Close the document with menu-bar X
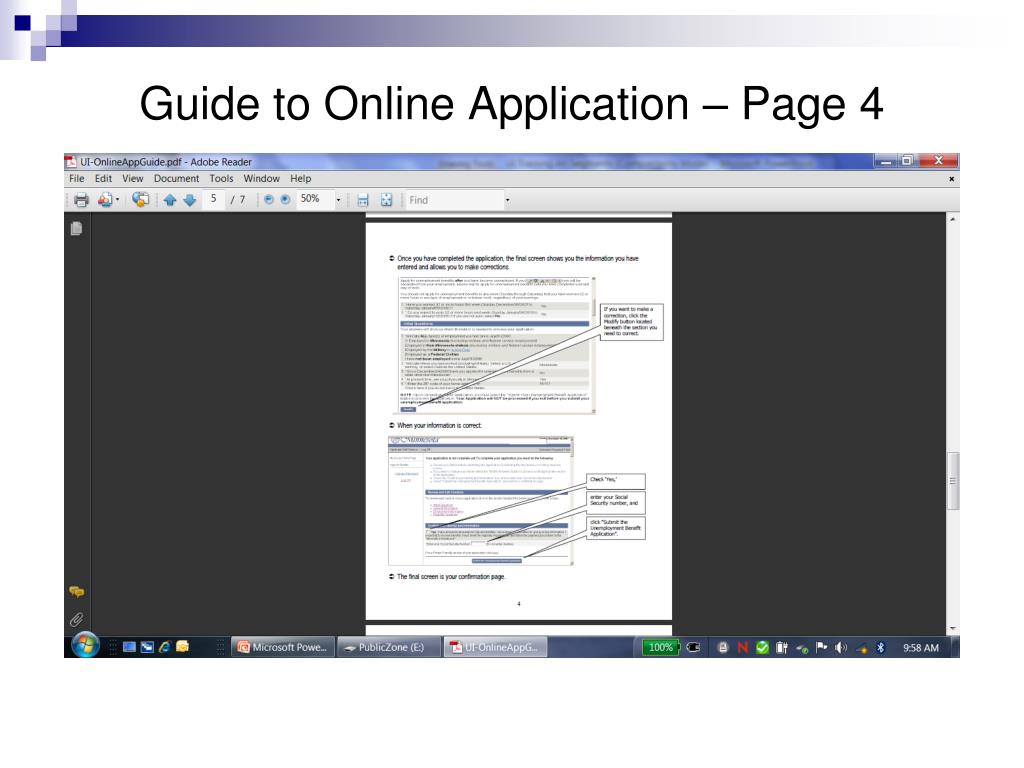 click(952, 179)
